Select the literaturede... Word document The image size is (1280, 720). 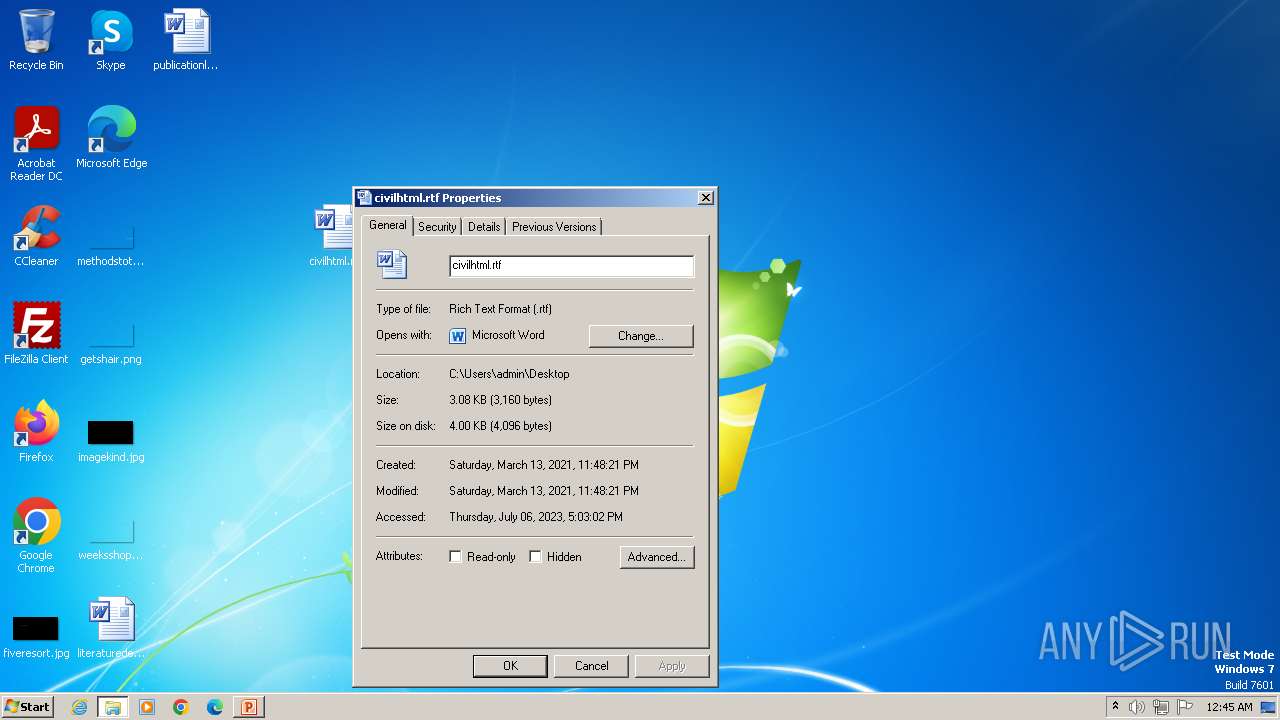111,628
